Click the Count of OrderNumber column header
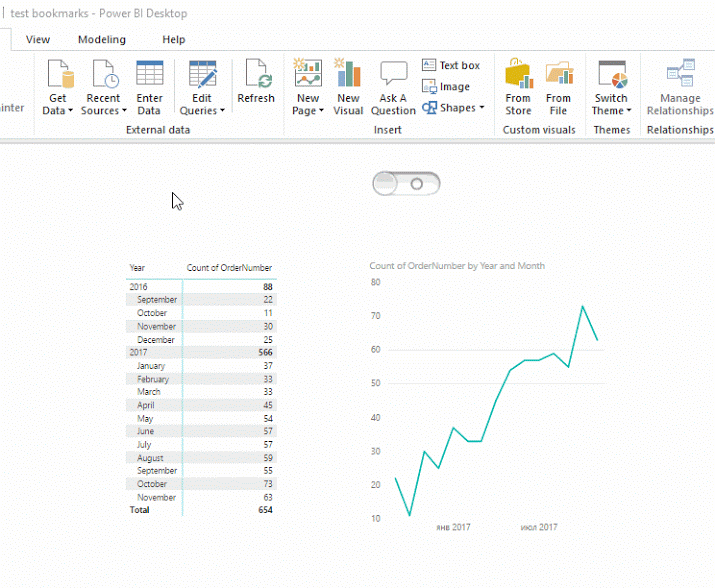Viewport: 715px width, 588px height. coord(229,268)
